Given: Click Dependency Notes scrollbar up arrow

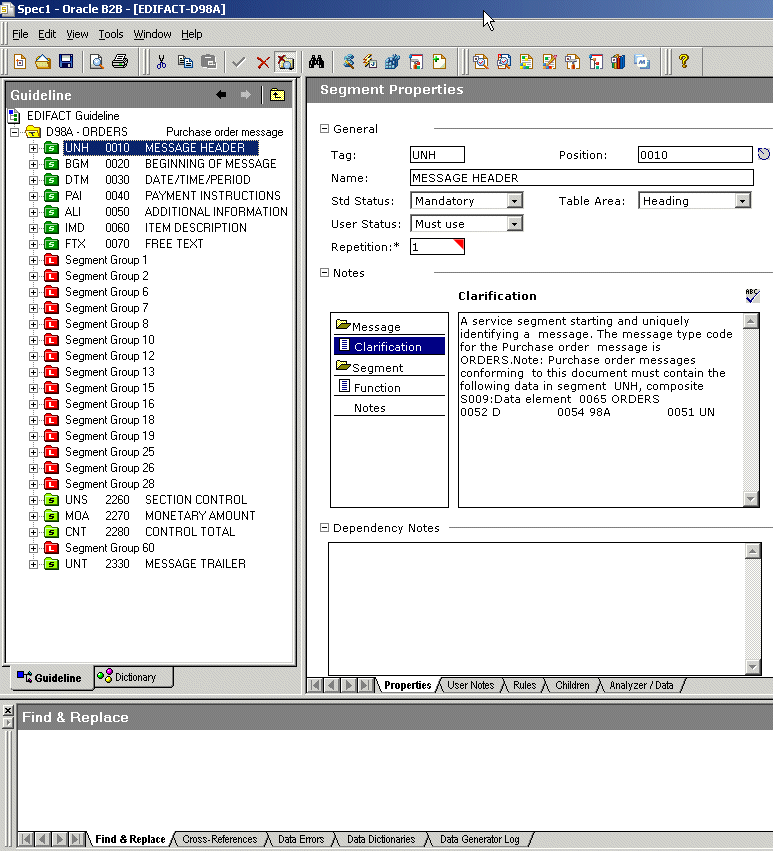Looking at the screenshot, I should pos(752,551).
